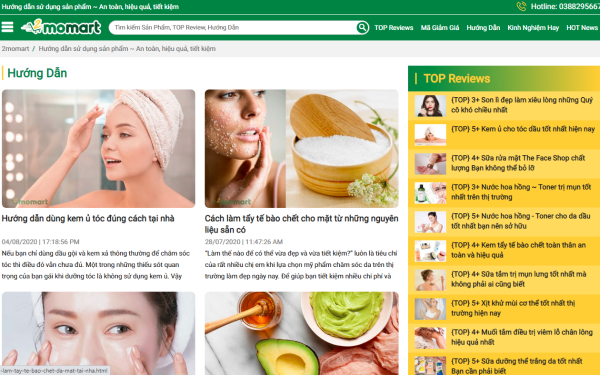Image resolution: width=600 pixels, height=375 pixels.
Task: Click the Hotline phone number text
Action: click(x=565, y=7)
